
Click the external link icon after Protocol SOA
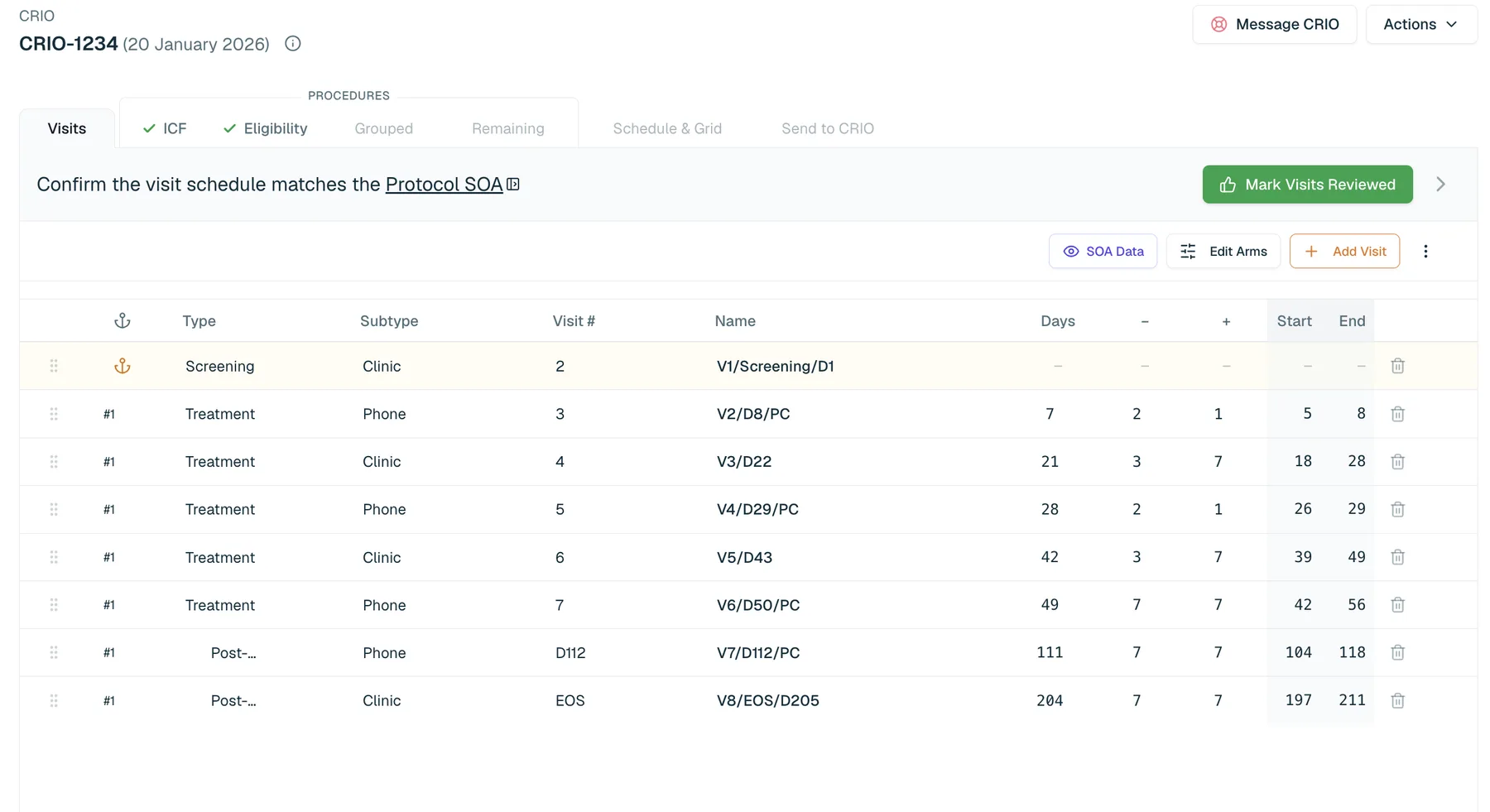click(x=513, y=185)
